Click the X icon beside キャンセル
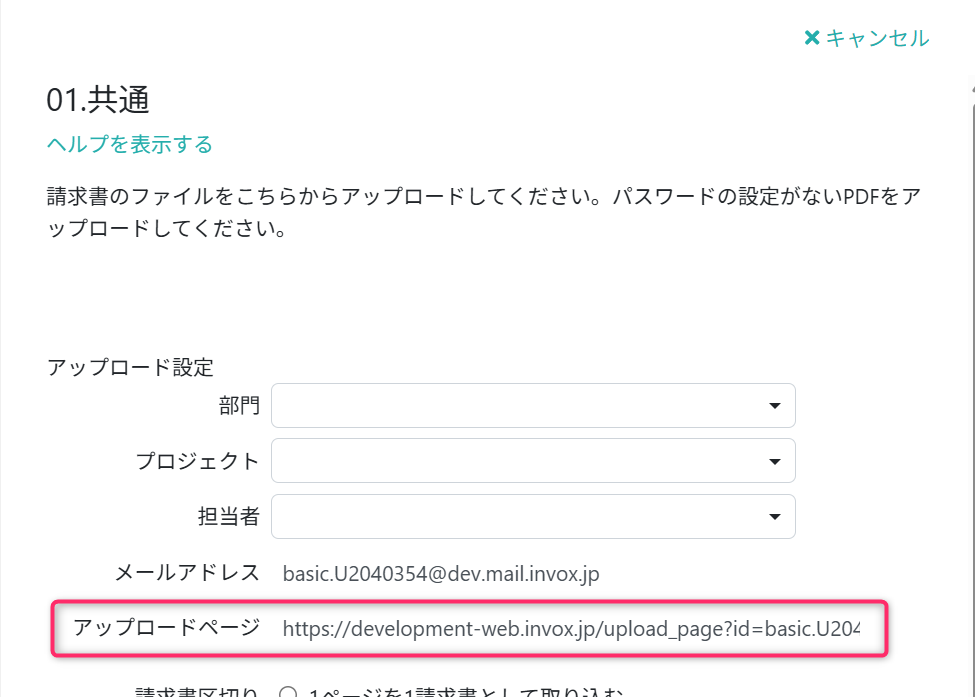The image size is (975, 697). pos(812,38)
